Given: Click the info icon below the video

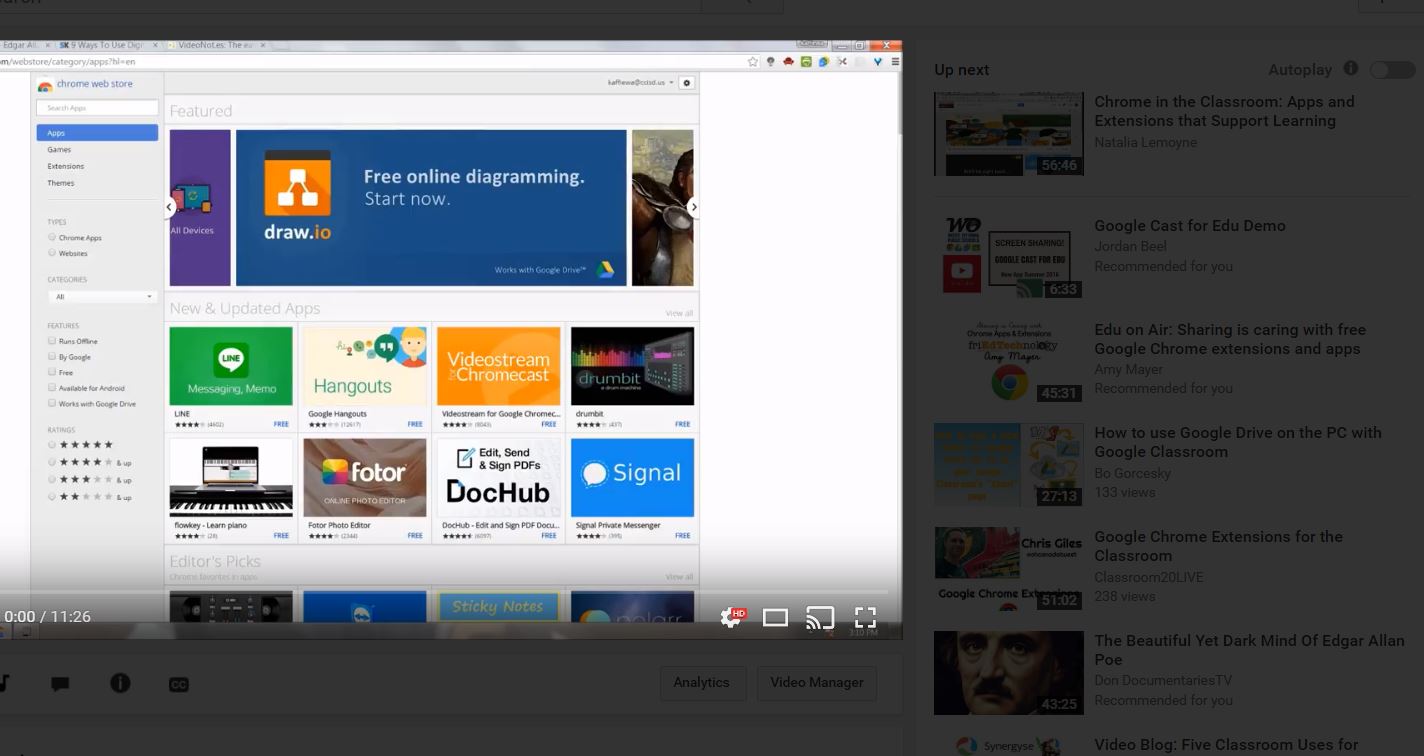Looking at the screenshot, I should [x=120, y=683].
